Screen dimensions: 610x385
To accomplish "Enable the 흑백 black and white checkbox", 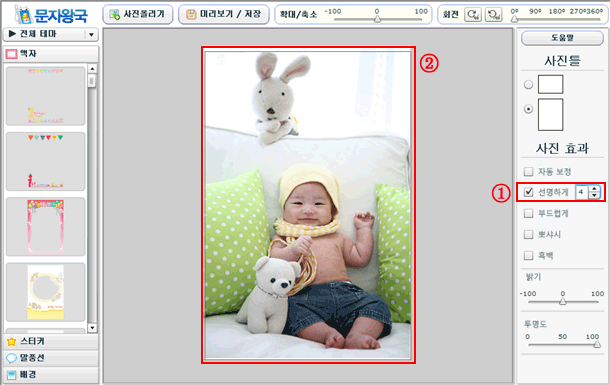I will pyautogui.click(x=528, y=256).
